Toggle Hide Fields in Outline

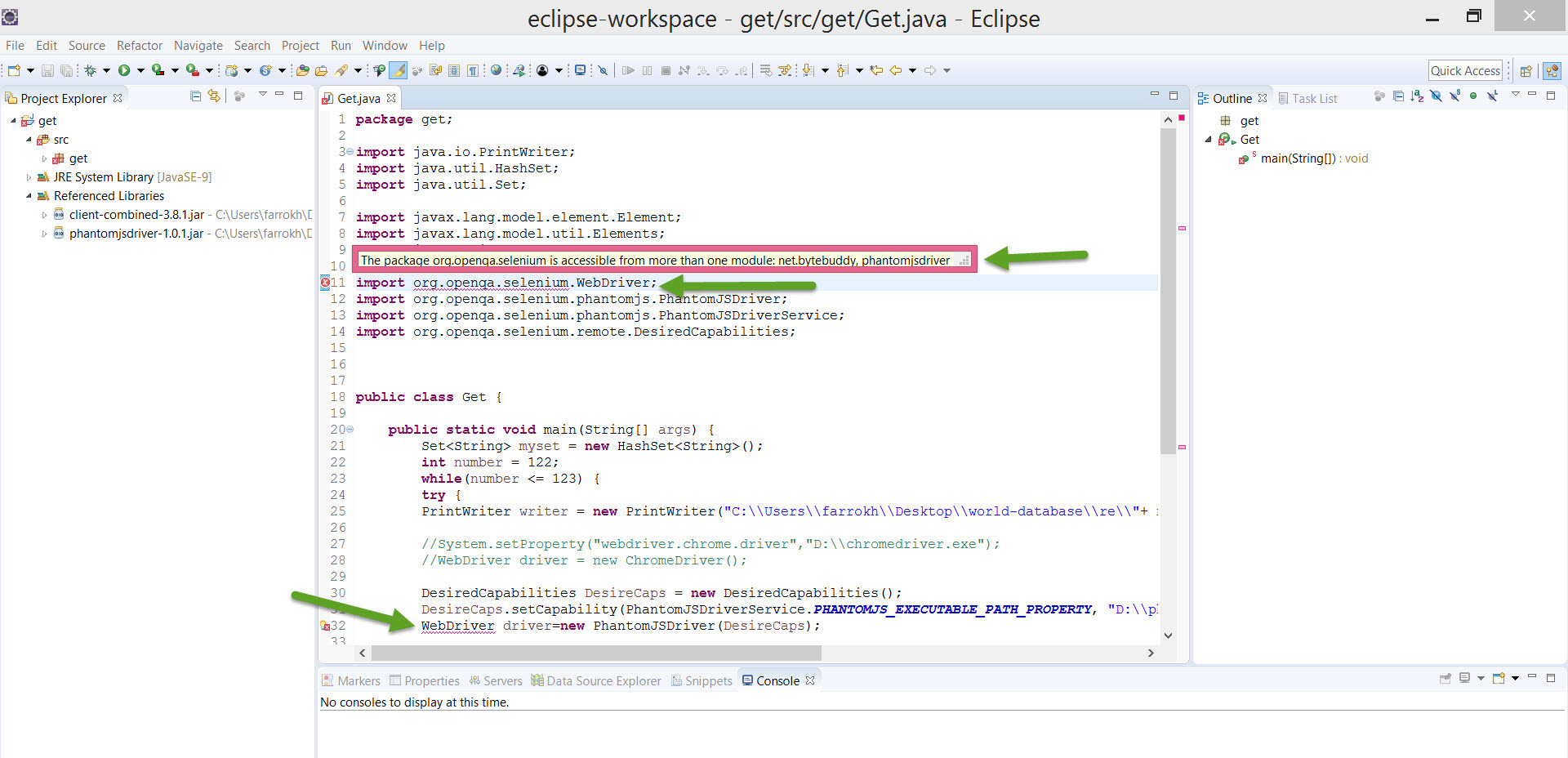pyautogui.click(x=1436, y=96)
